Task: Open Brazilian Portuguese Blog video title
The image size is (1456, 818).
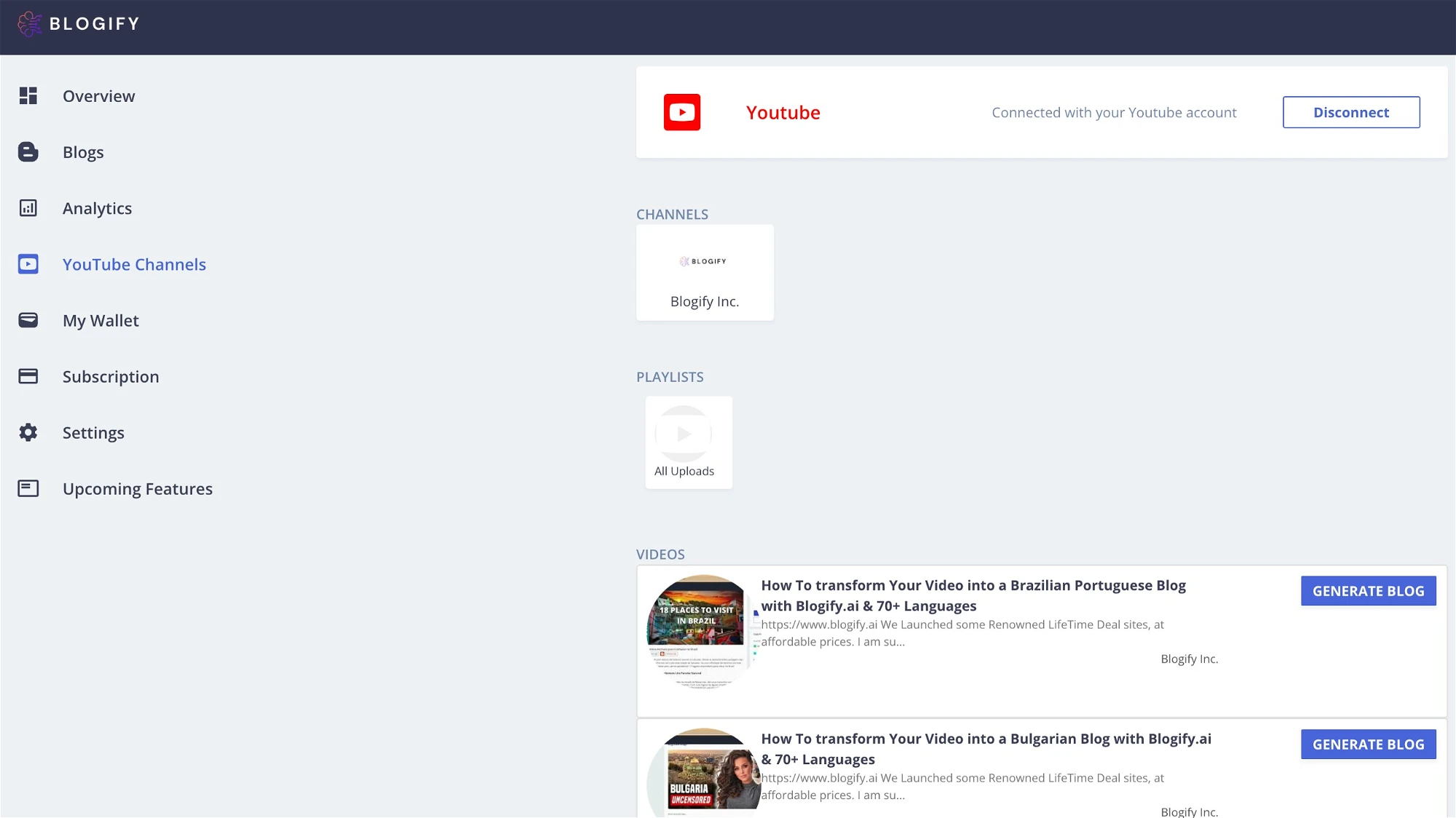Action: click(973, 595)
